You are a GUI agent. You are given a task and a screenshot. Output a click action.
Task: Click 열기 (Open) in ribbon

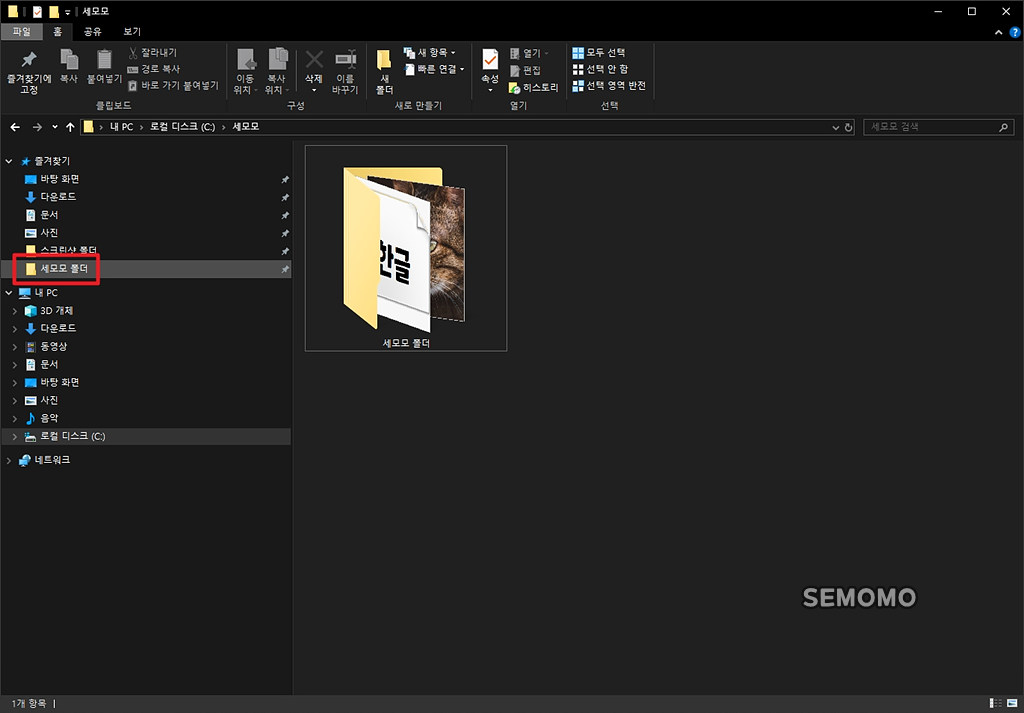pyautogui.click(x=529, y=53)
